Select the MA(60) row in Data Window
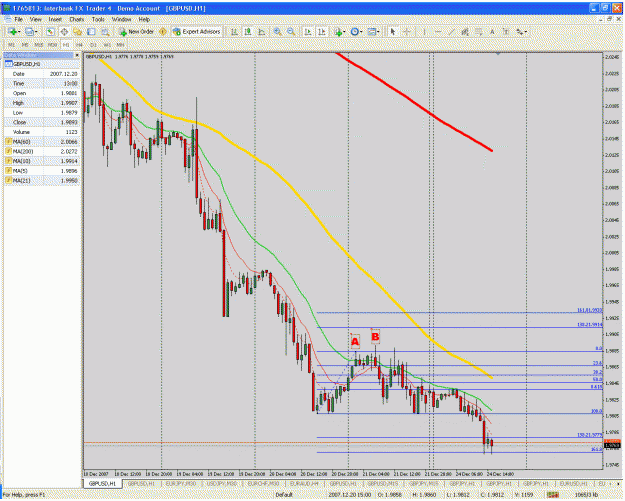The height and width of the screenshot is (501, 625). [x=42, y=142]
